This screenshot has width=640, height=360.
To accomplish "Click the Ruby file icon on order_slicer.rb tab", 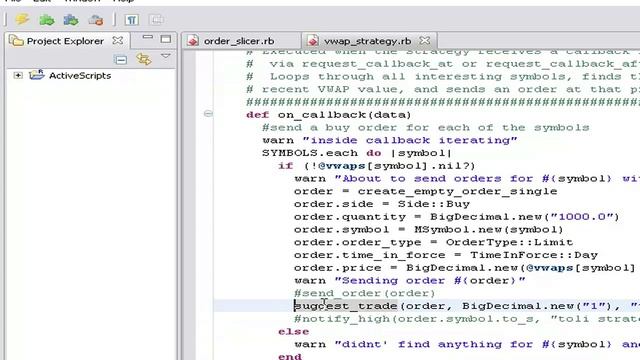I will click(x=193, y=40).
